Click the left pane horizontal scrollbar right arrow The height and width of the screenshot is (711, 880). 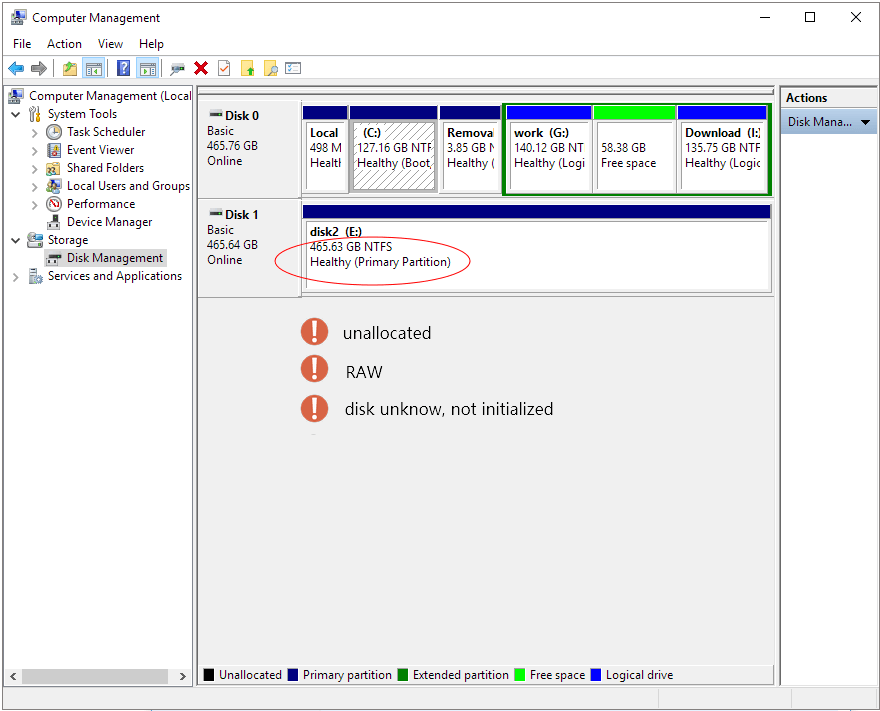coord(183,677)
